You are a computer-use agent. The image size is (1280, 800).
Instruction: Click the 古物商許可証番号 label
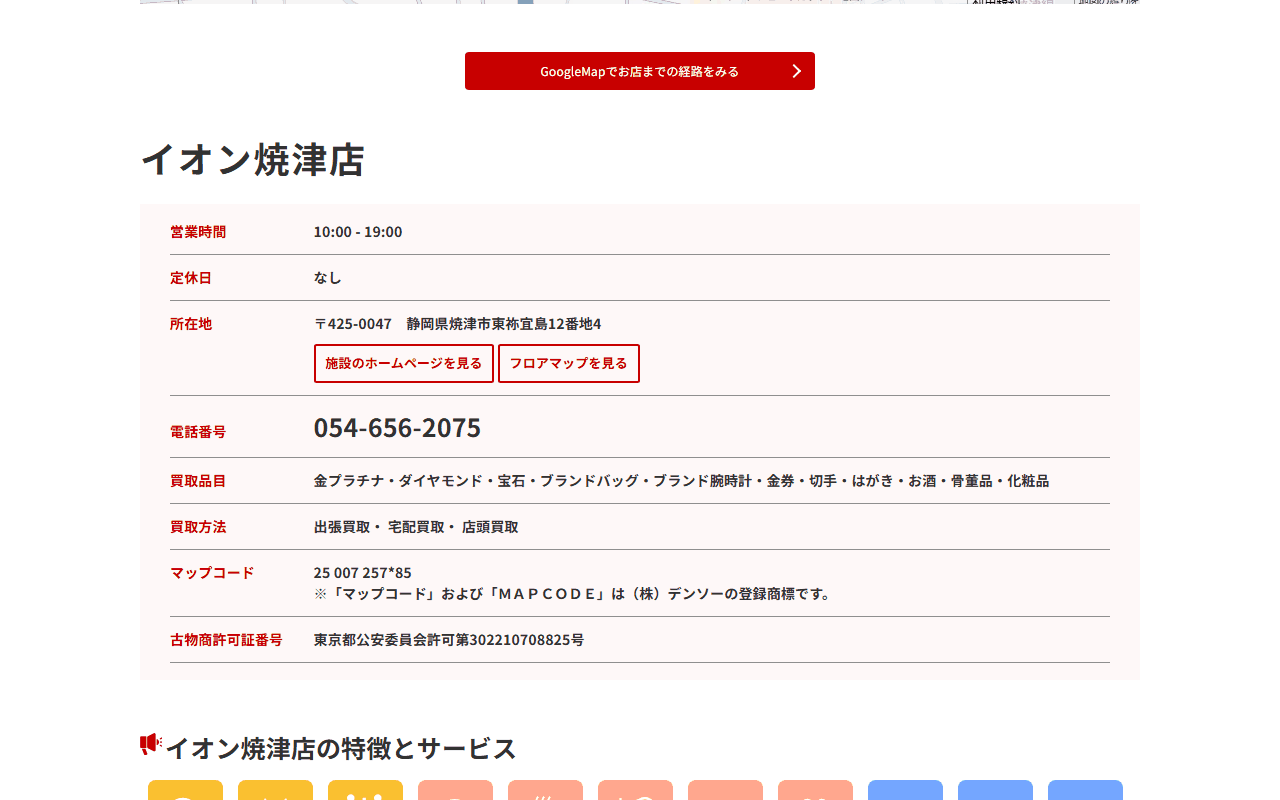[x=226, y=640]
